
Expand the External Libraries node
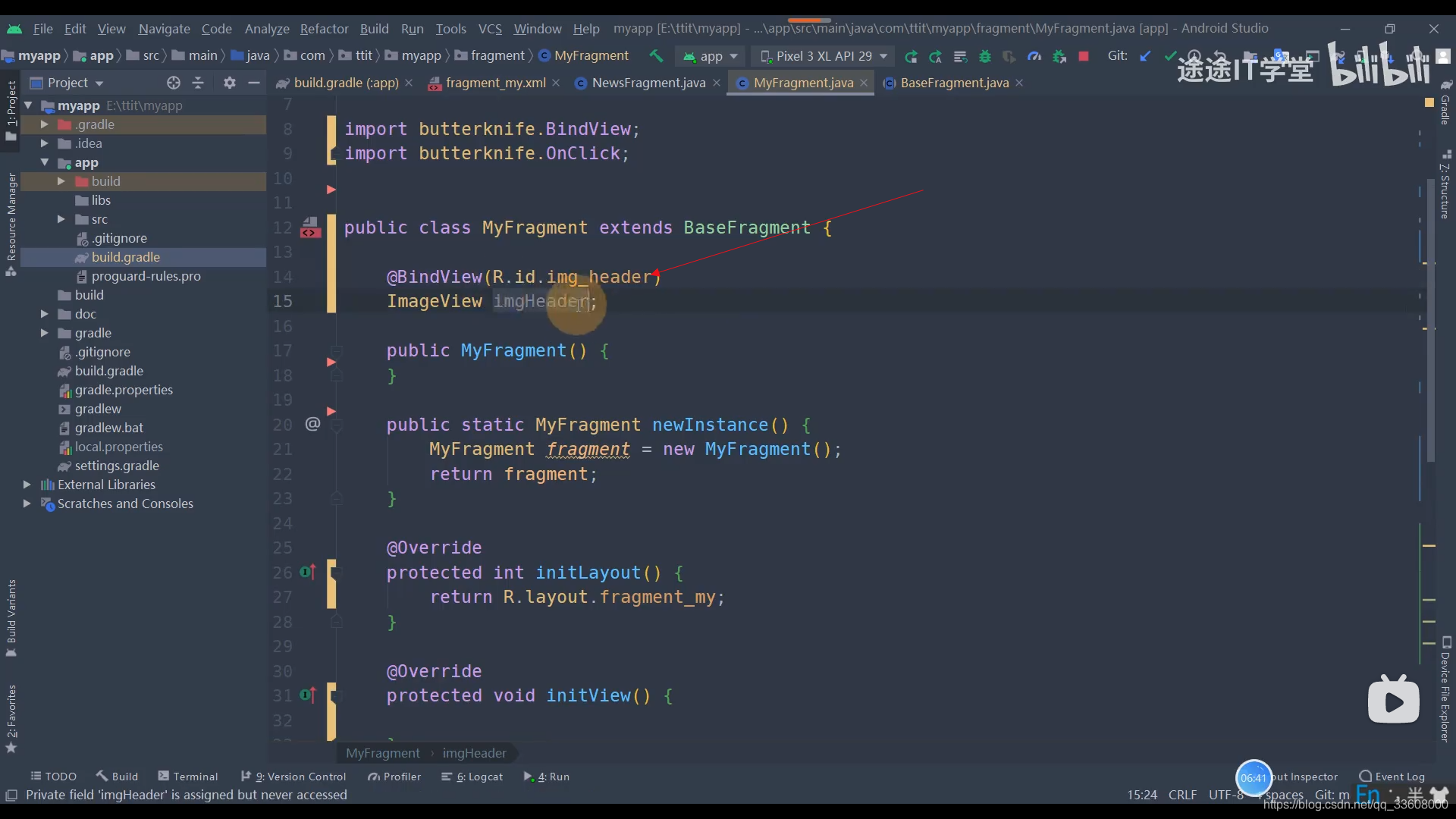(27, 485)
